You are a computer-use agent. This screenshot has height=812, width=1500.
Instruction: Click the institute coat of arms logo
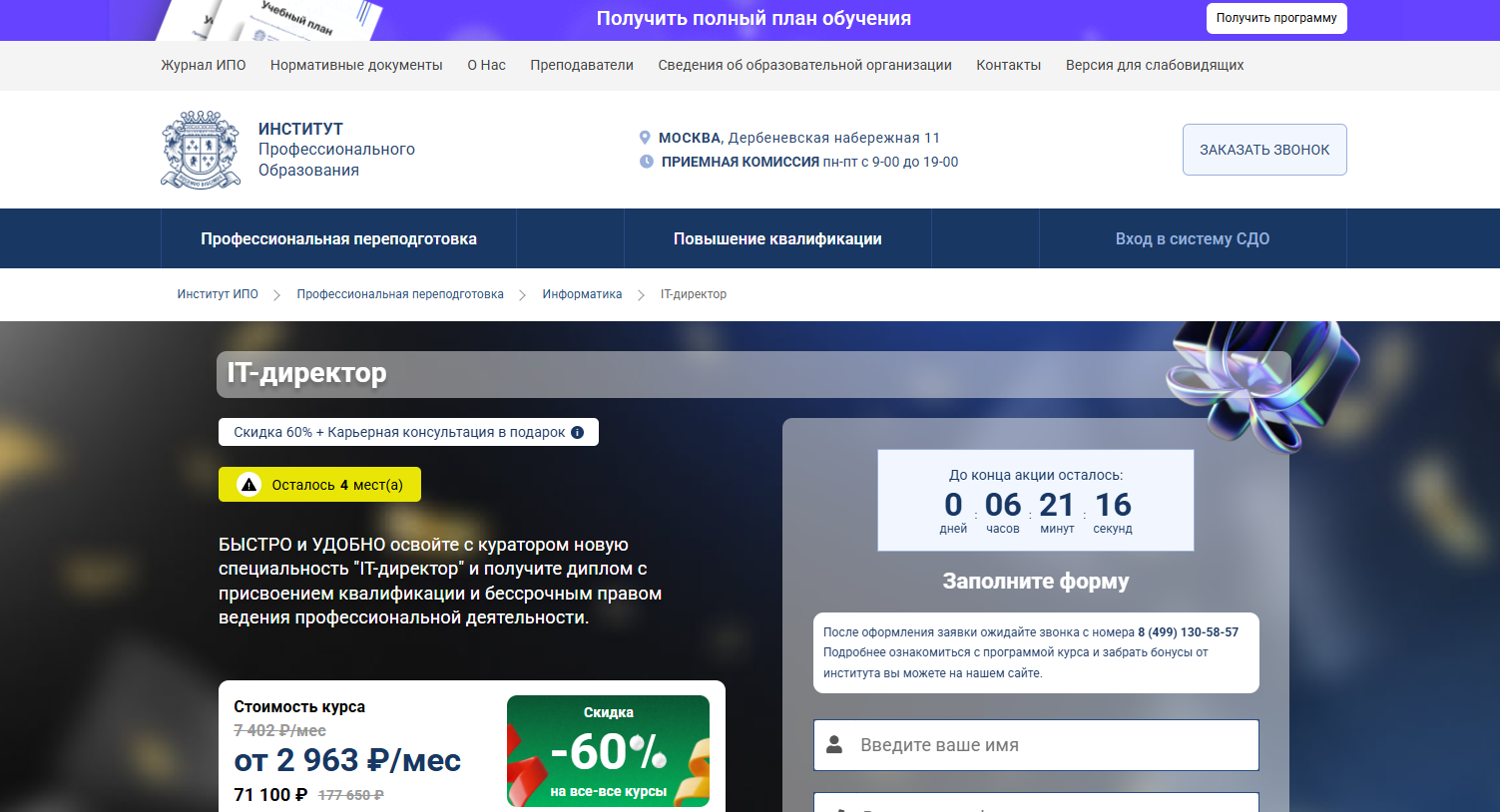click(x=201, y=150)
